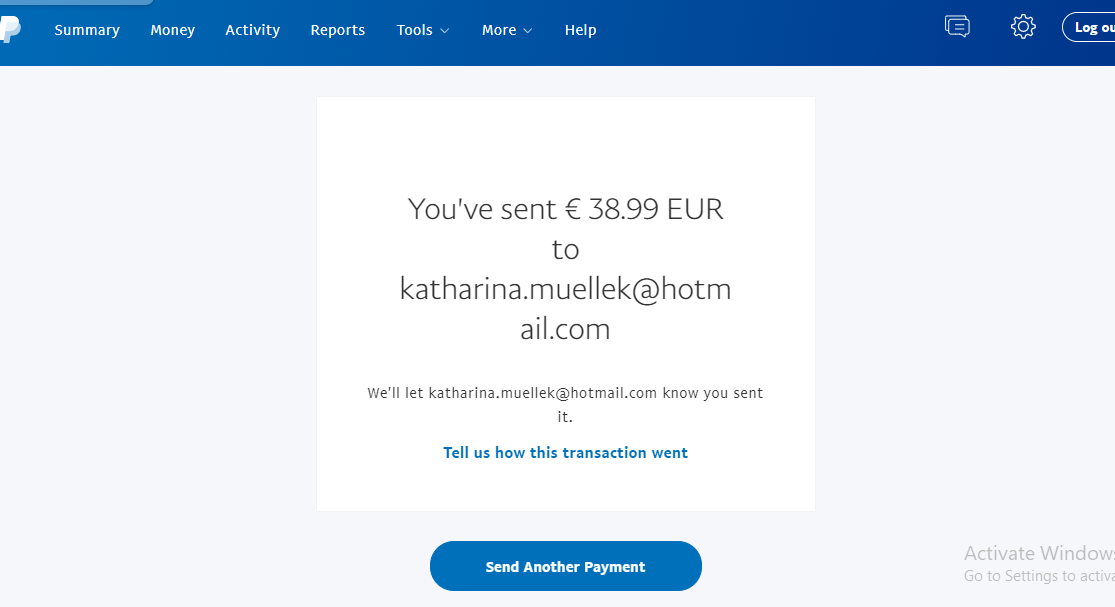Open the messages notification icon
The width and height of the screenshot is (1115, 607).
957,26
